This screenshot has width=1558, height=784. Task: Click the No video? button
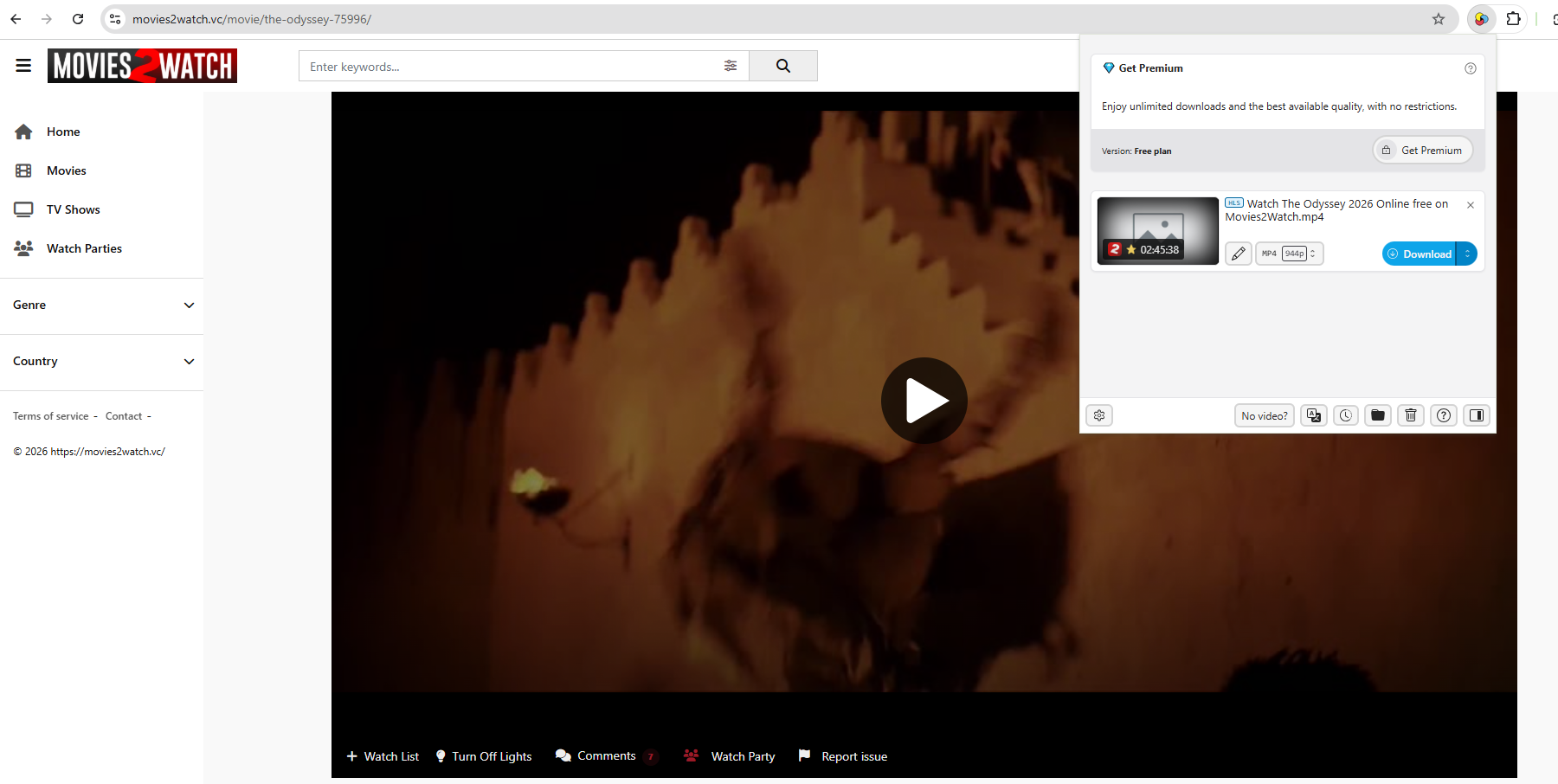click(1265, 415)
